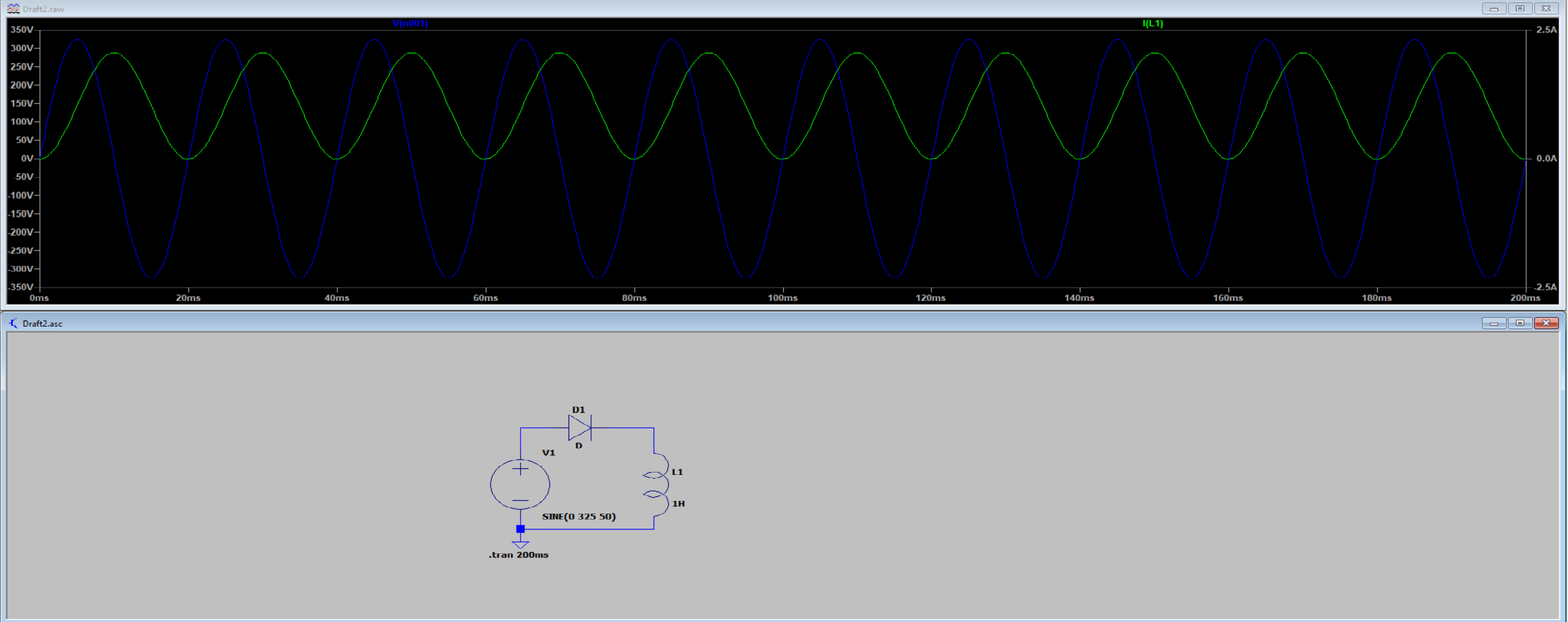Select the inductor L1 coil symbol

(656, 484)
